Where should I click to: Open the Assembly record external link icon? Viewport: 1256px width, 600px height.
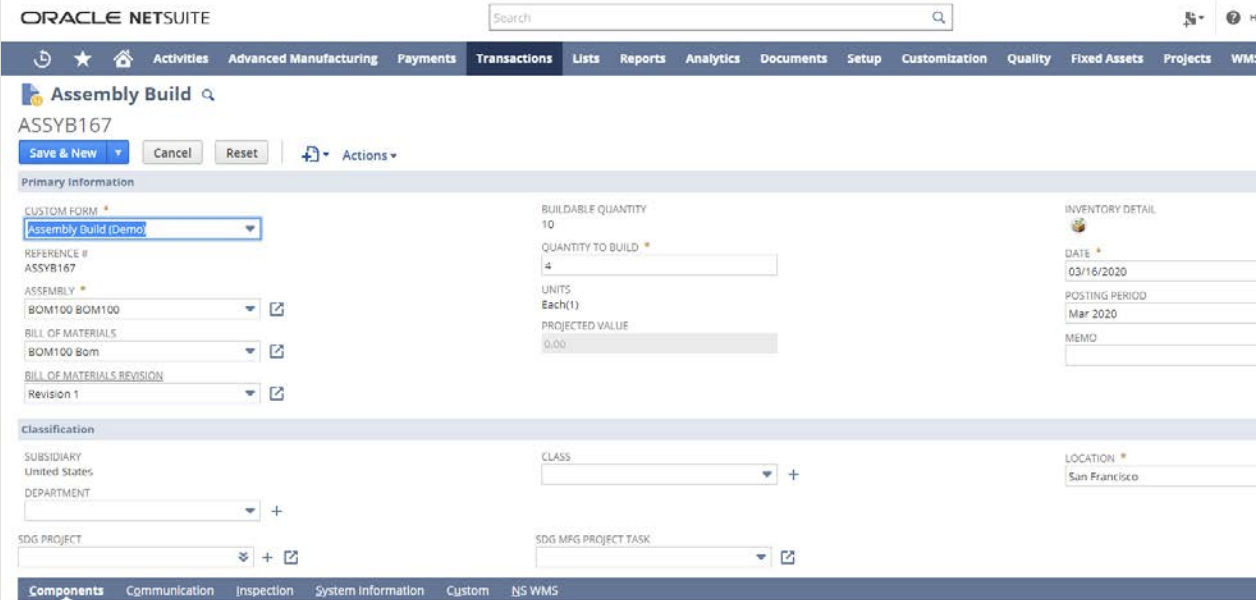pyautogui.click(x=278, y=309)
